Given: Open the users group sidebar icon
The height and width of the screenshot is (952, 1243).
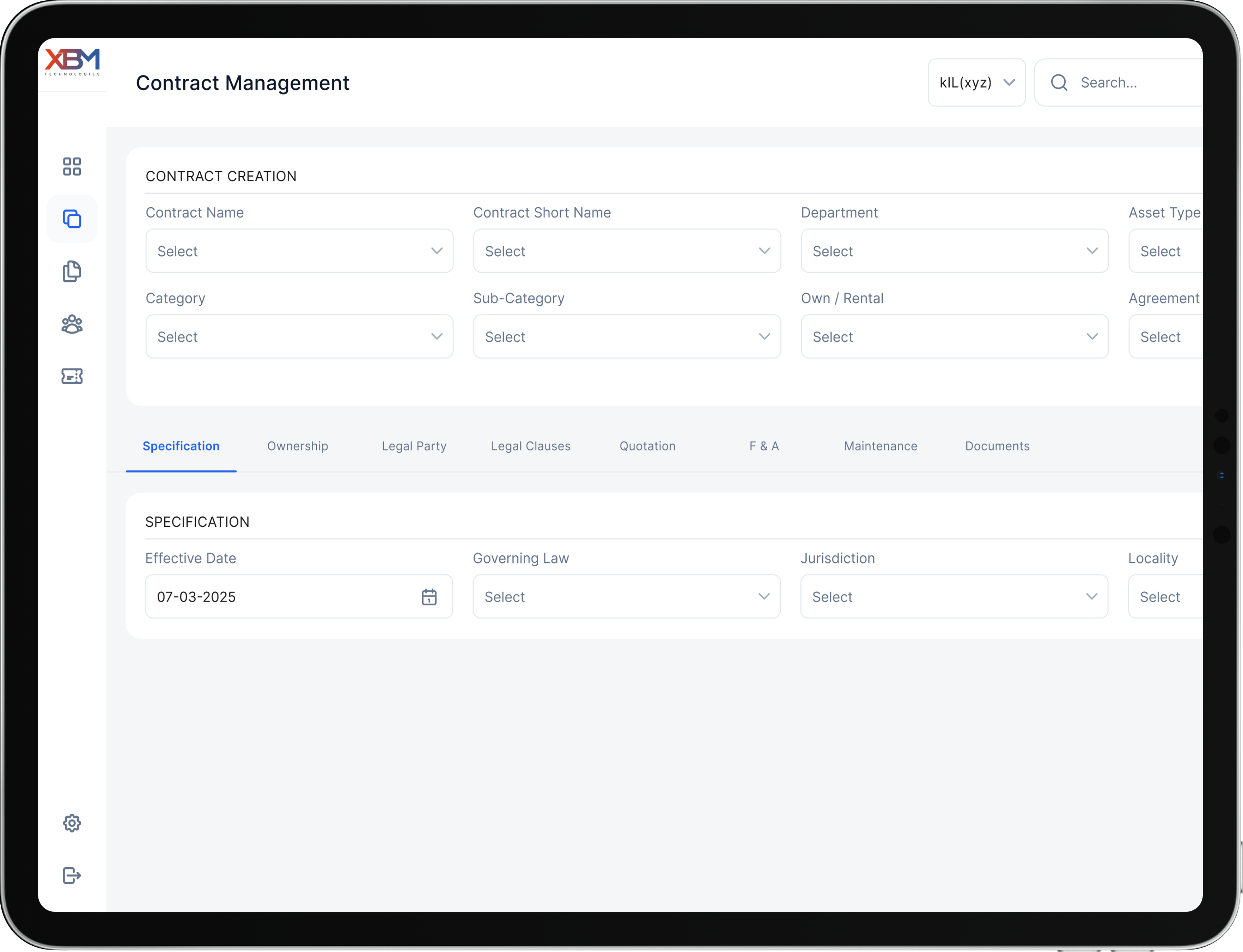Looking at the screenshot, I should tap(72, 324).
